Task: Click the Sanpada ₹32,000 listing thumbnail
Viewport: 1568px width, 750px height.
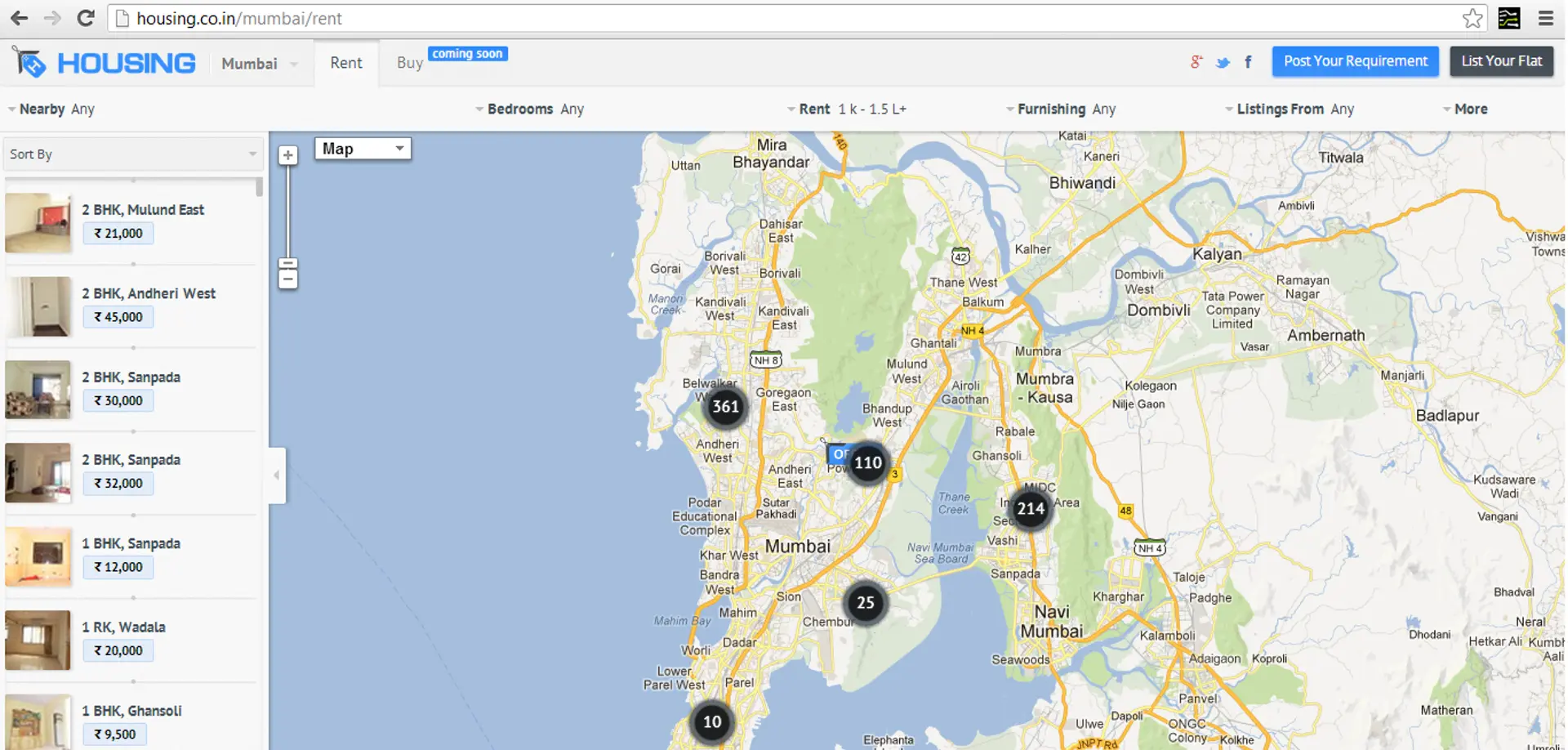Action: tap(38, 473)
